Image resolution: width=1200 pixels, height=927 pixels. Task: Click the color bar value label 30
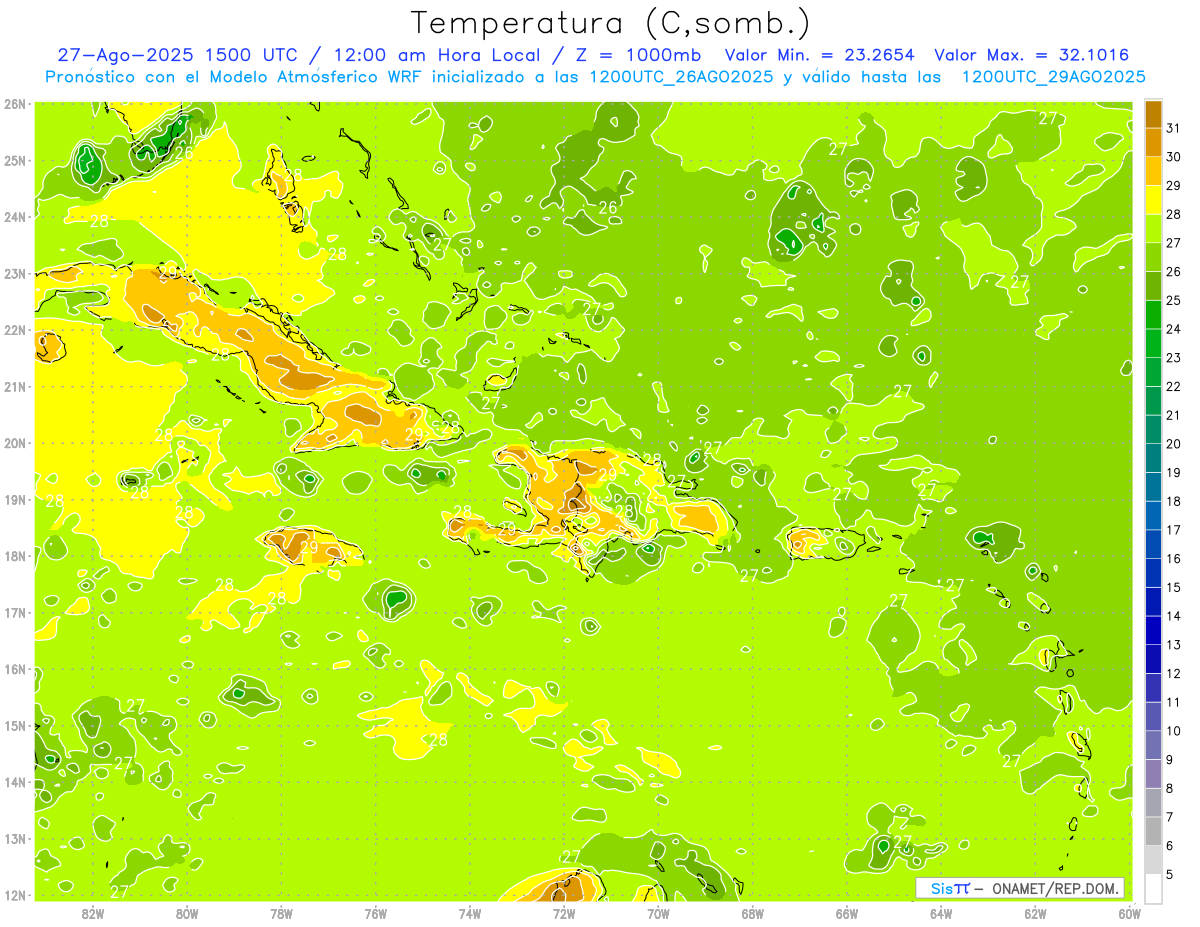pyautogui.click(x=1174, y=156)
